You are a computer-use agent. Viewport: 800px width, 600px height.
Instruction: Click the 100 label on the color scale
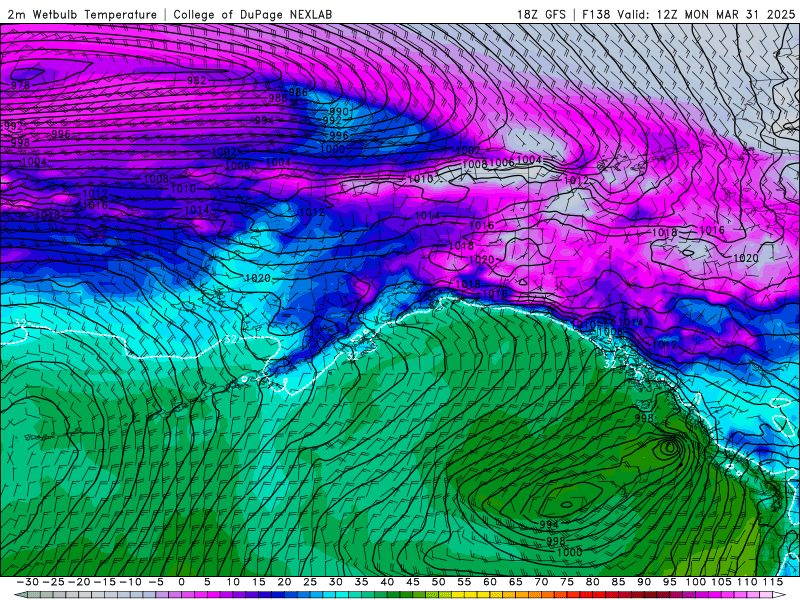(695, 582)
